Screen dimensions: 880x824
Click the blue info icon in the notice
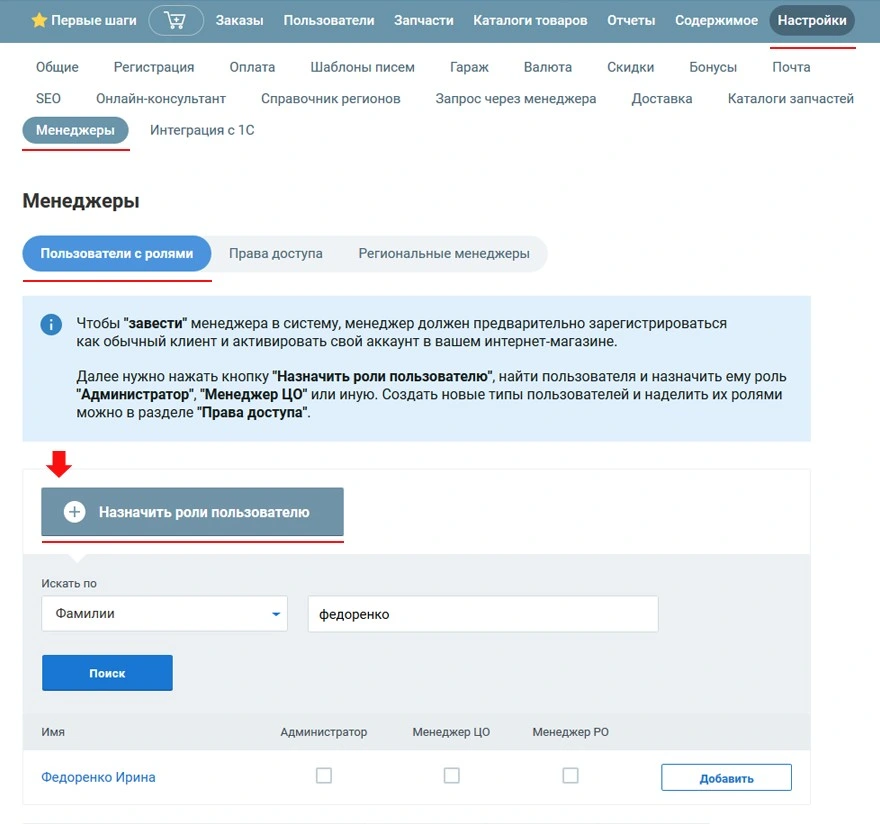point(51,324)
